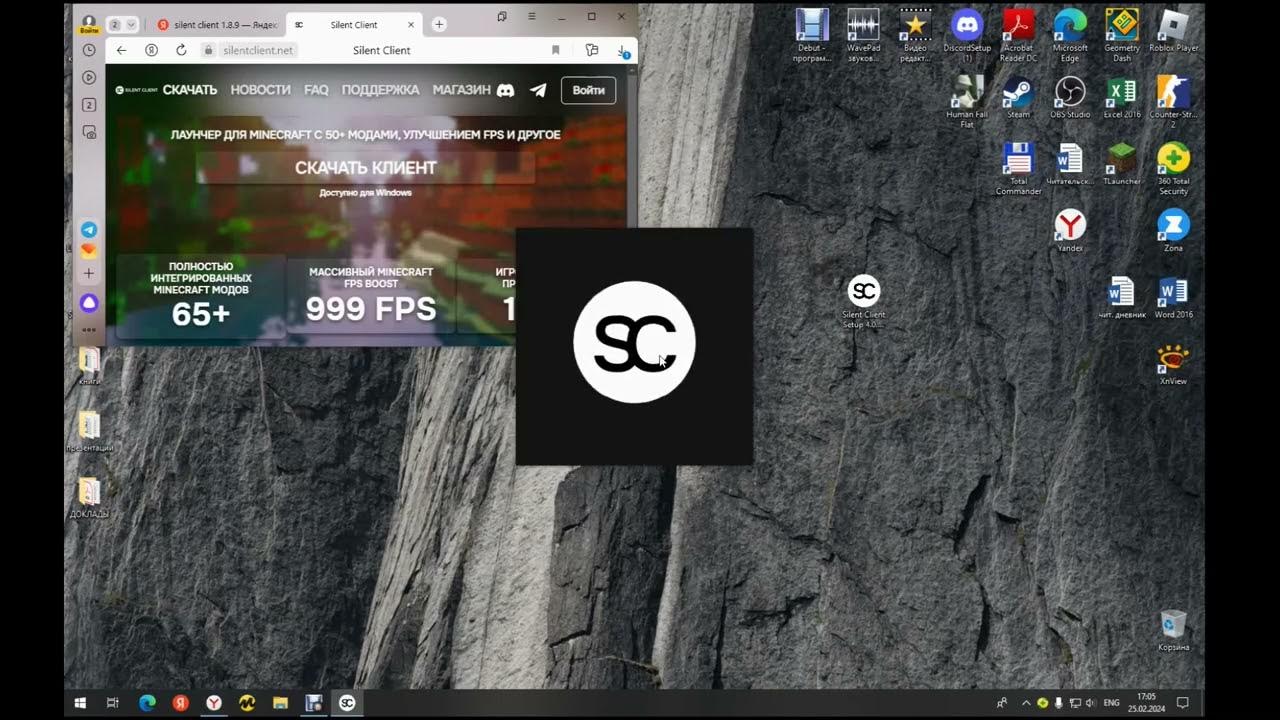Click the Silent Client logo in site header
This screenshot has width=1280, height=720.
click(x=137, y=90)
